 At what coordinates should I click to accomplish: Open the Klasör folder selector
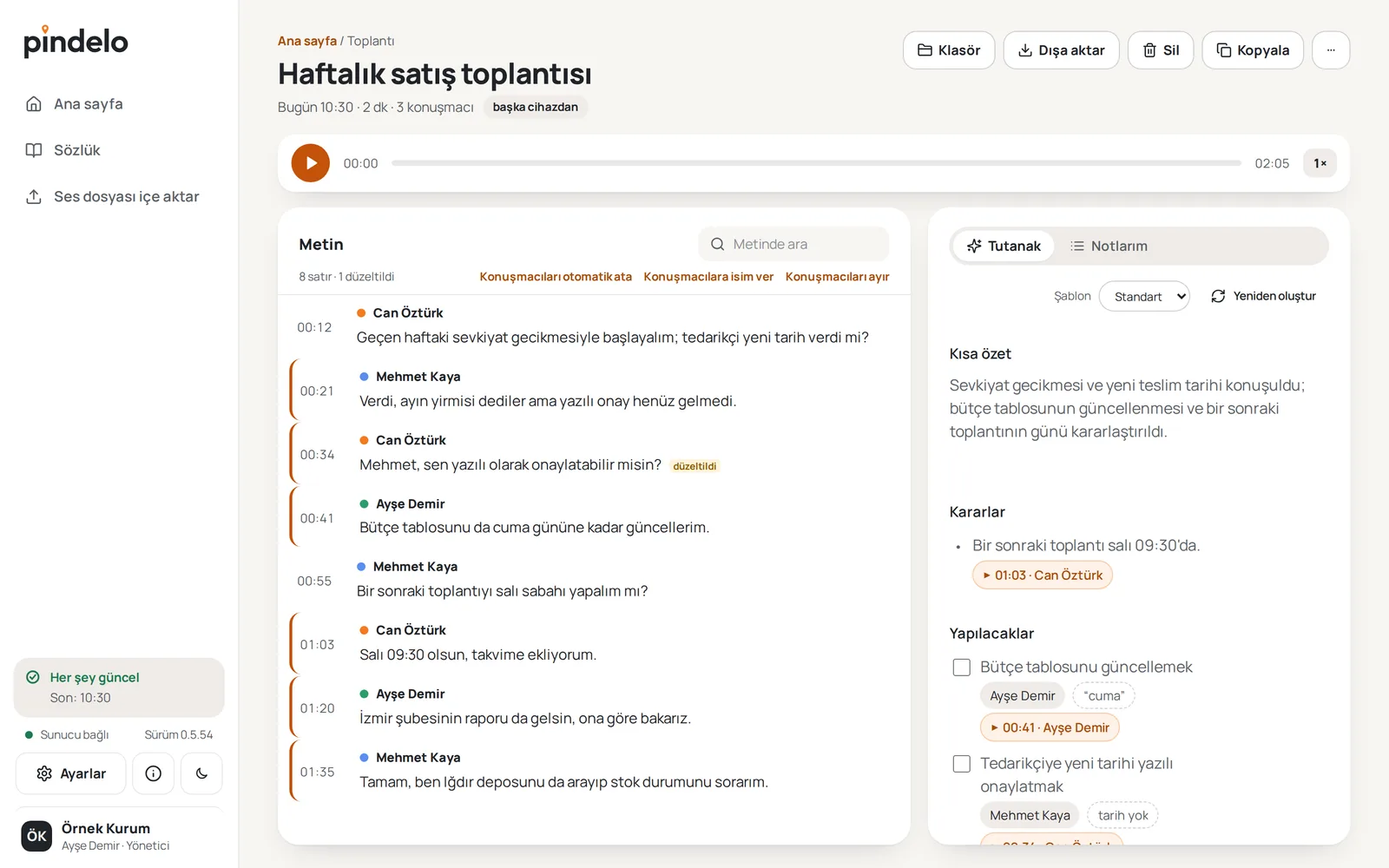tap(949, 50)
